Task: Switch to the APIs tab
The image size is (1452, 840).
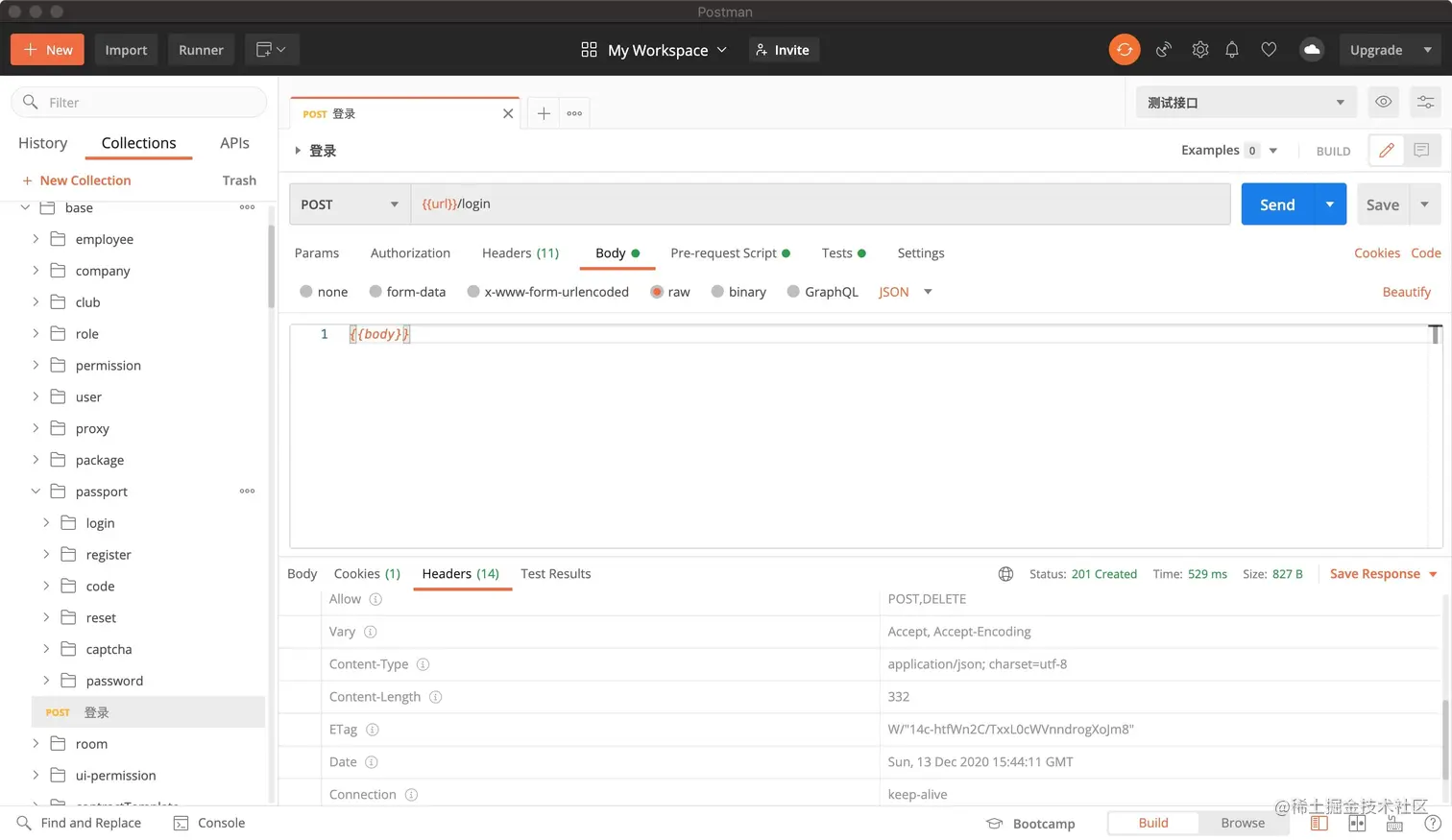Action: point(234,143)
